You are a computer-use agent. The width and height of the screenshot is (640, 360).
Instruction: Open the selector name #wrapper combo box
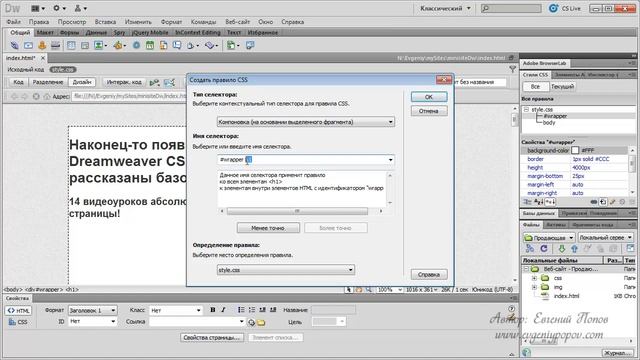click(x=306, y=160)
